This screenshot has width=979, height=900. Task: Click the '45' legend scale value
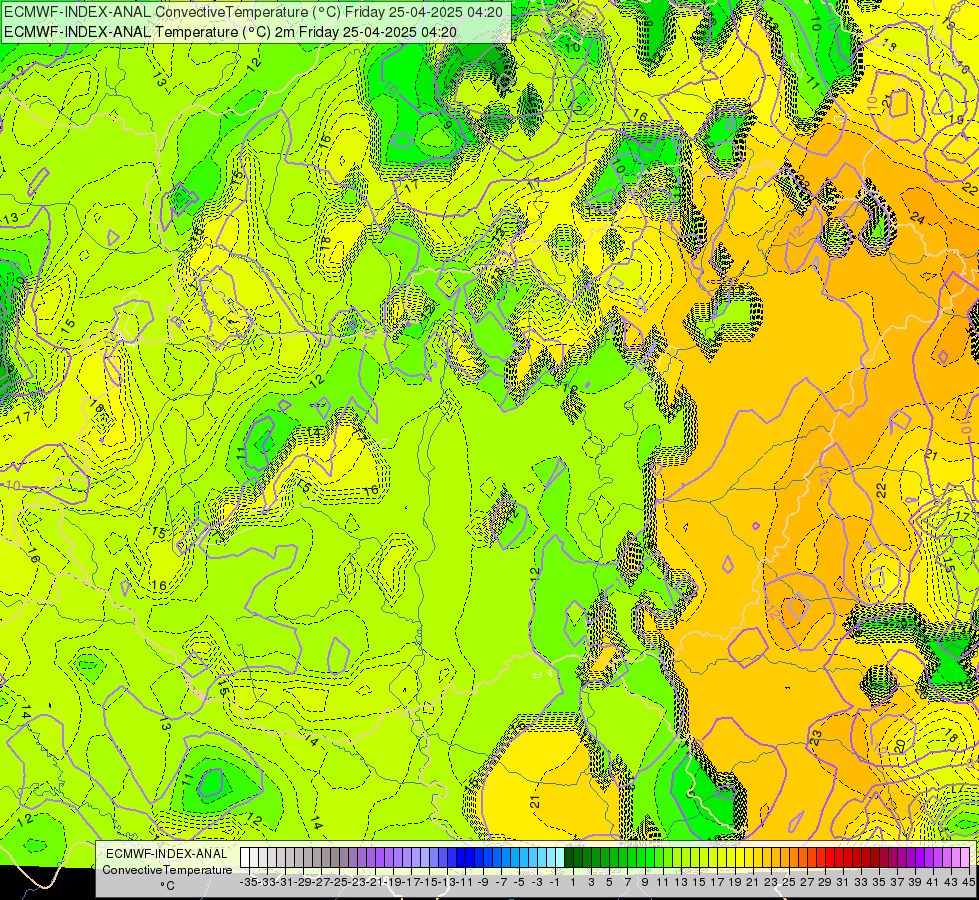pyautogui.click(x=969, y=882)
